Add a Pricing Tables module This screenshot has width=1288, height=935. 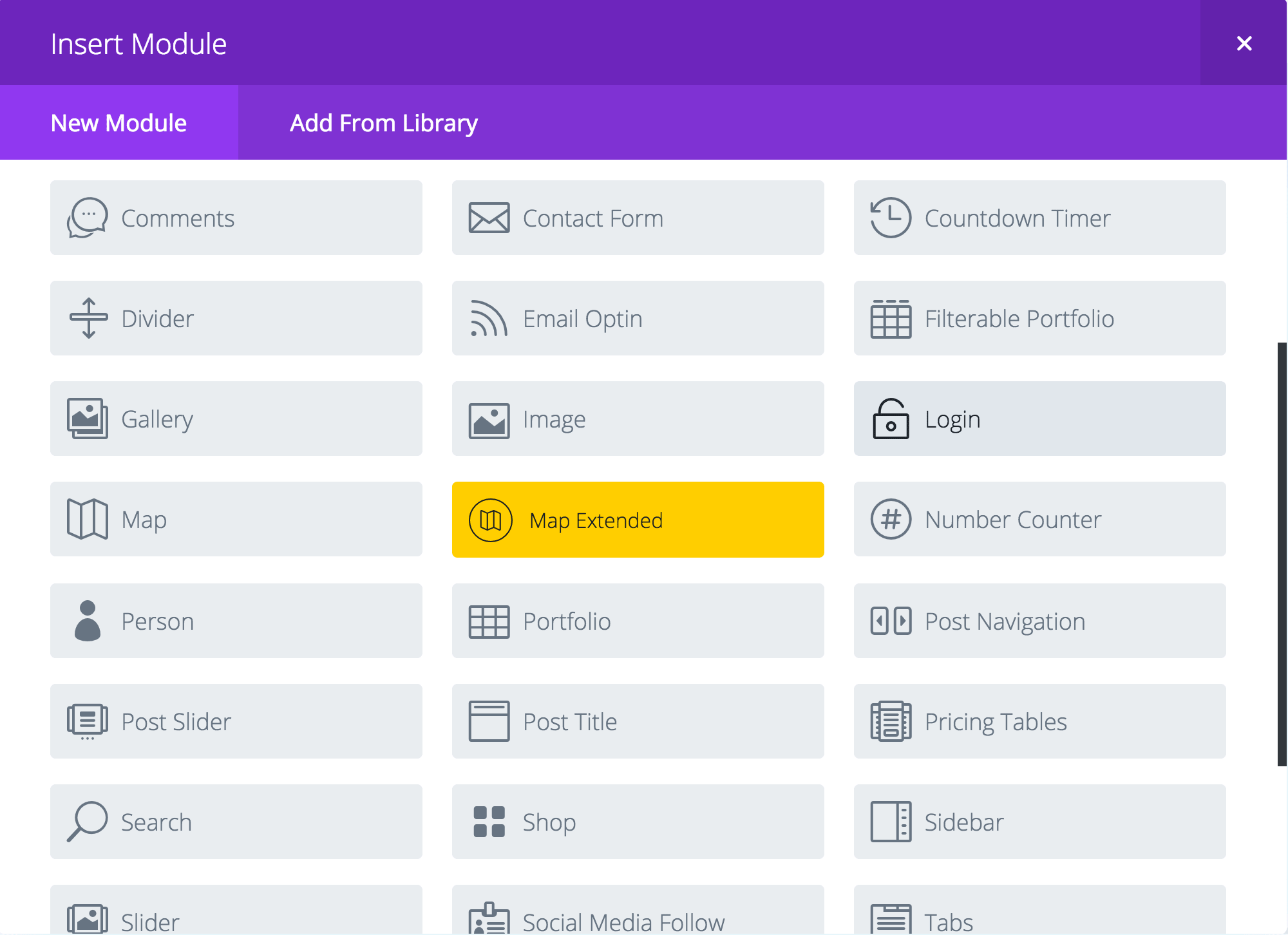click(x=1039, y=721)
